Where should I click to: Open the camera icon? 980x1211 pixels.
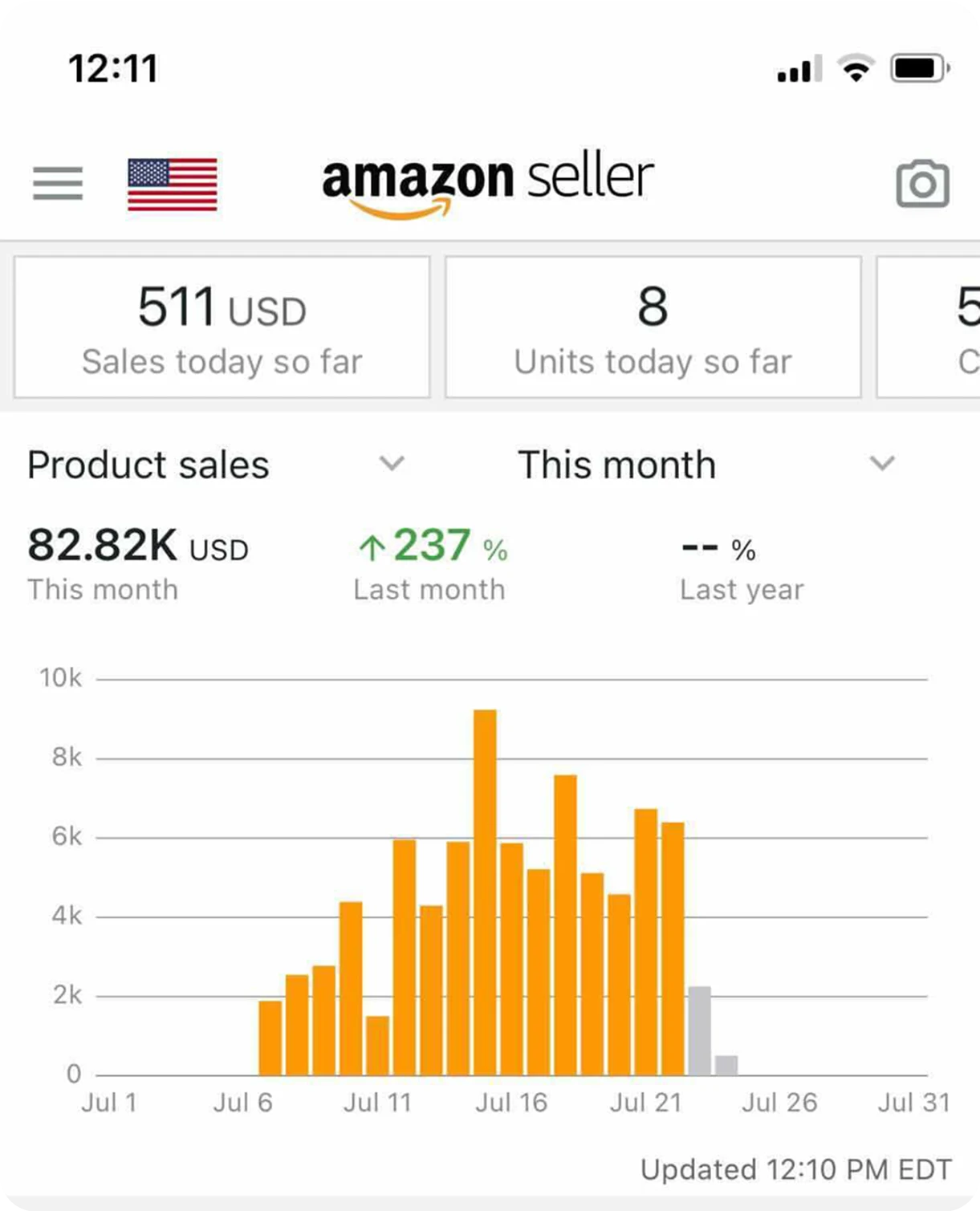[x=922, y=184]
